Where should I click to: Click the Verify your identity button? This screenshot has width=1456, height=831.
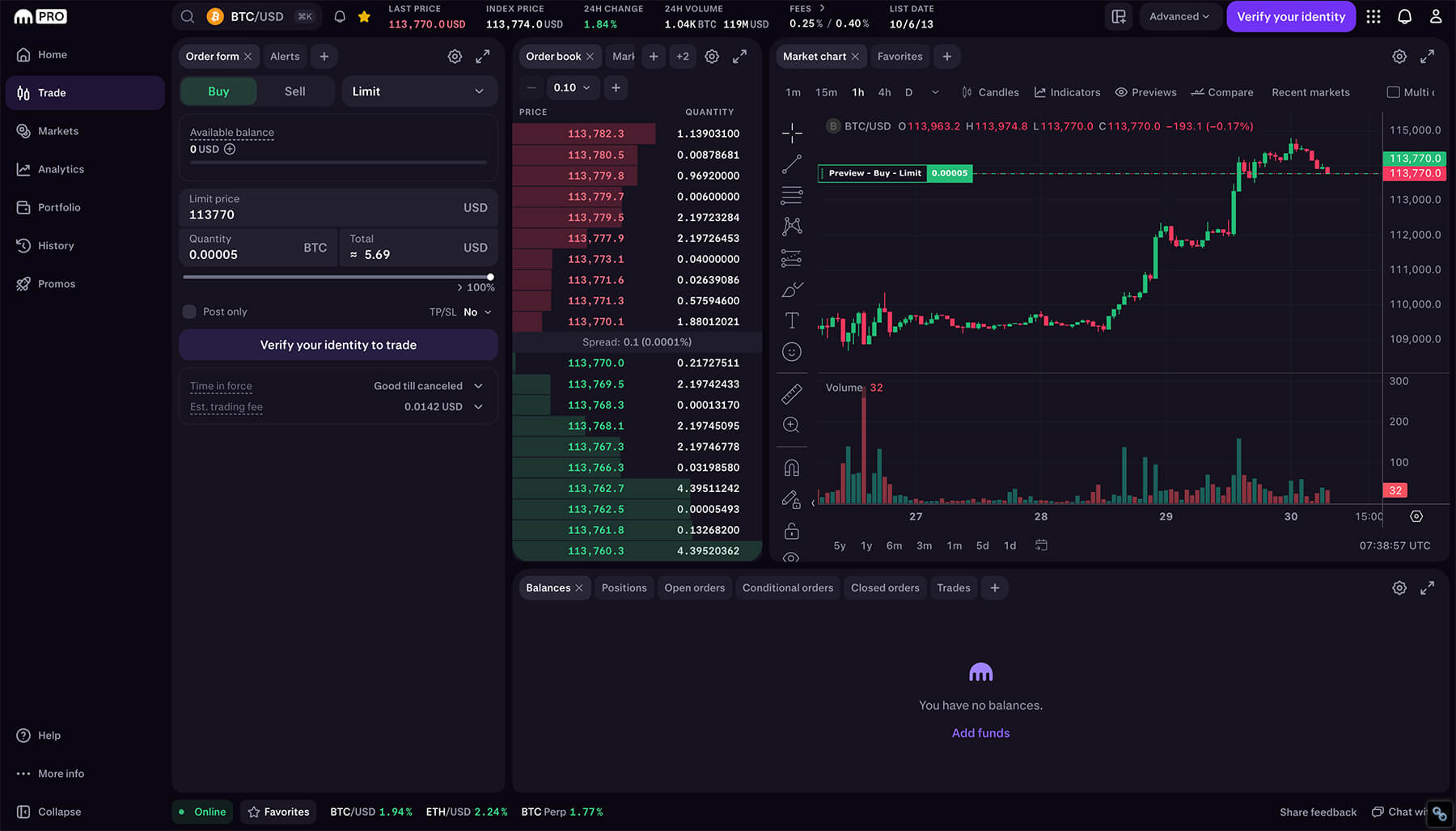click(1290, 16)
